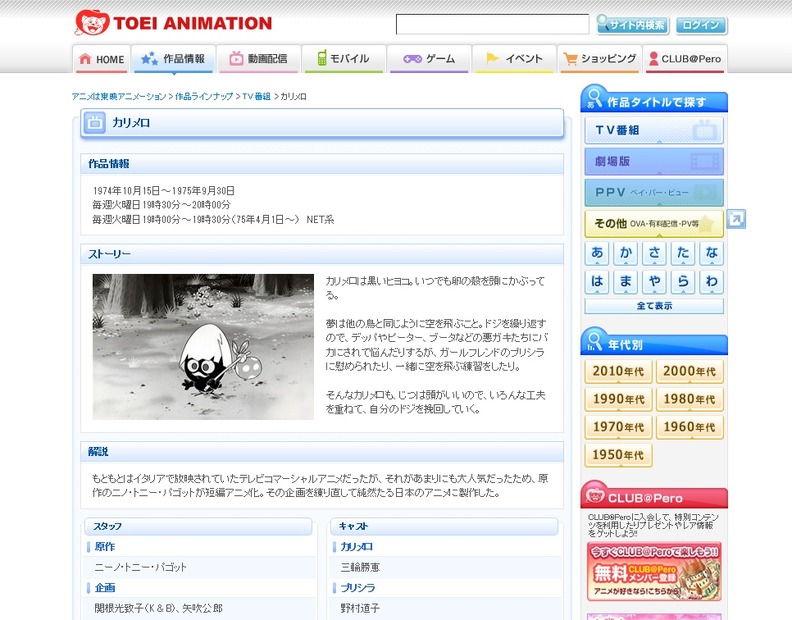Viewport: 792px width, 620px height.
Task: Click the magnifier icon in 作品タイトルで探す header
Action: (x=595, y=97)
